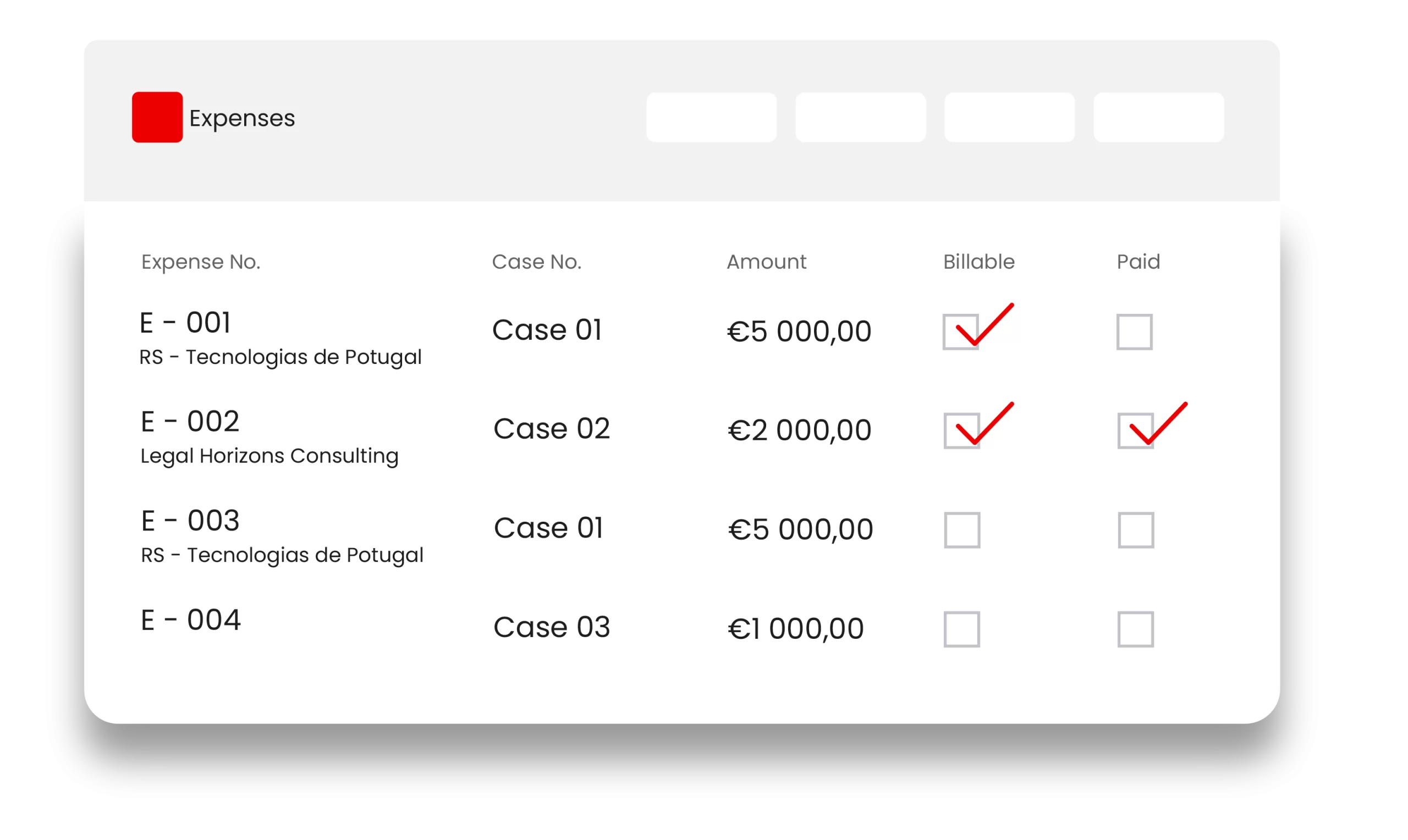Screen dimensions: 1408x840
Task: Click the last blank header button
Action: (x=1158, y=117)
